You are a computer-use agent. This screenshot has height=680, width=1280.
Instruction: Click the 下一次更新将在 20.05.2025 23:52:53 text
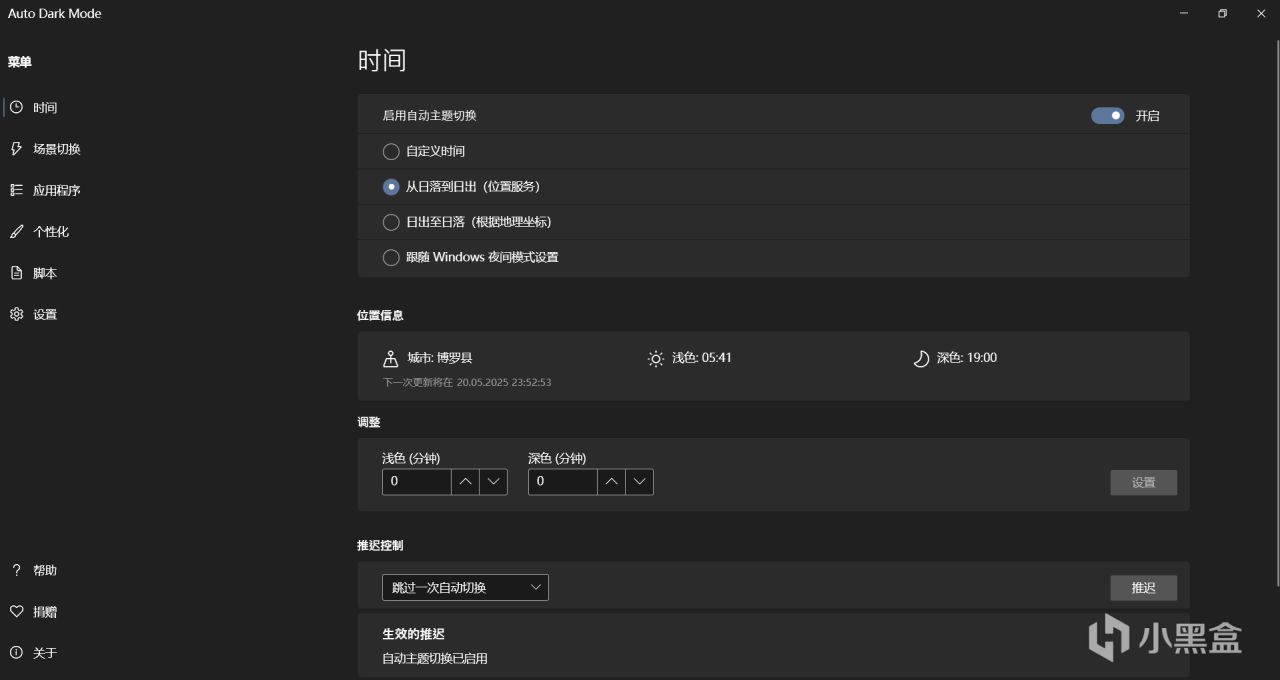(x=467, y=382)
